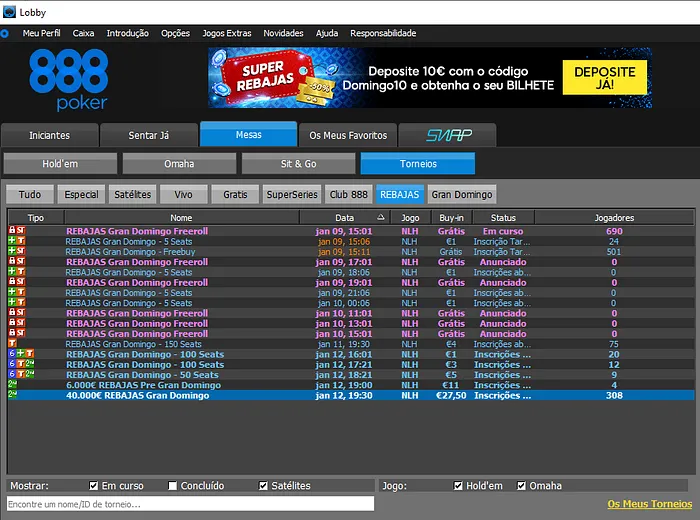Select REBAJAS Gran Domingo - 150 Seats row
700x520 pixels.
351,344
